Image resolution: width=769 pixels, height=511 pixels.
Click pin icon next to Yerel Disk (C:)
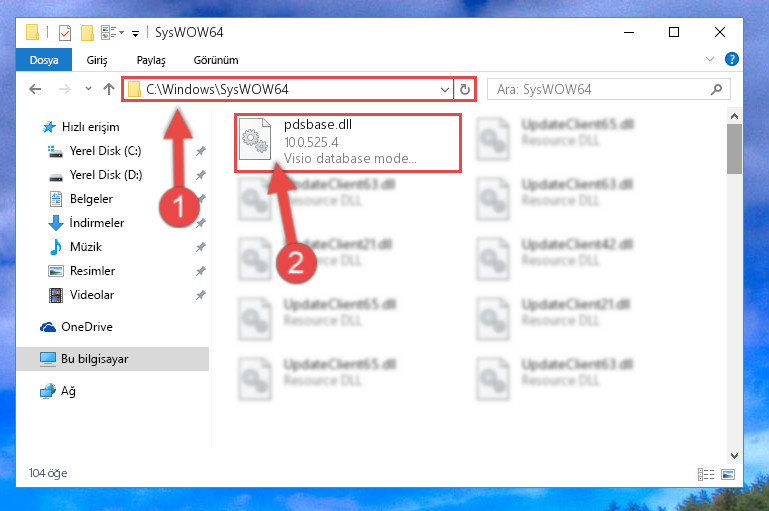point(201,151)
